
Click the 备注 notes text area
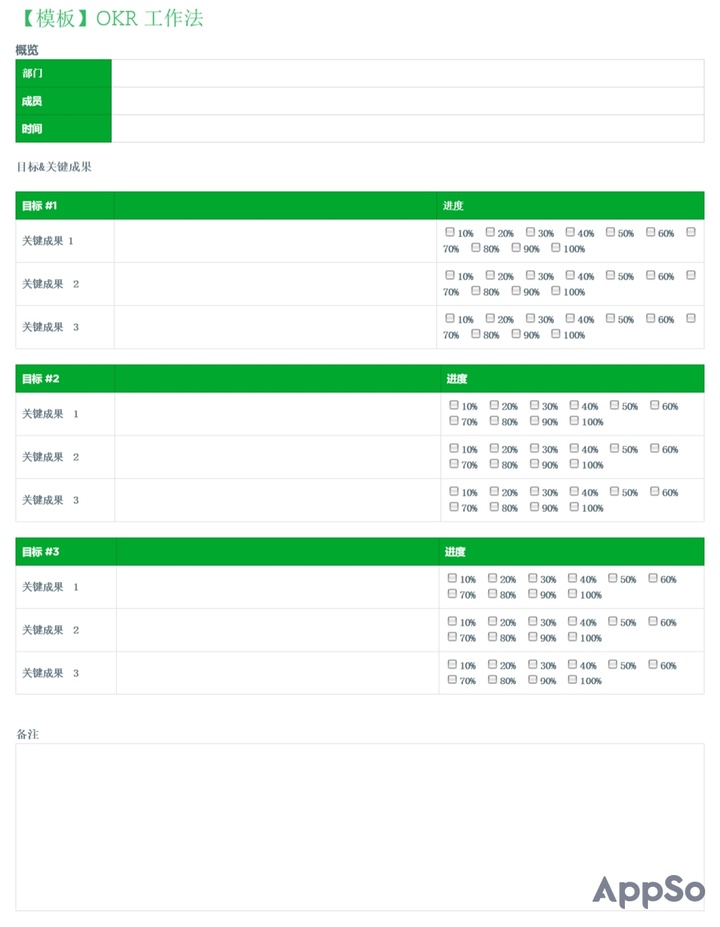tap(300, 820)
